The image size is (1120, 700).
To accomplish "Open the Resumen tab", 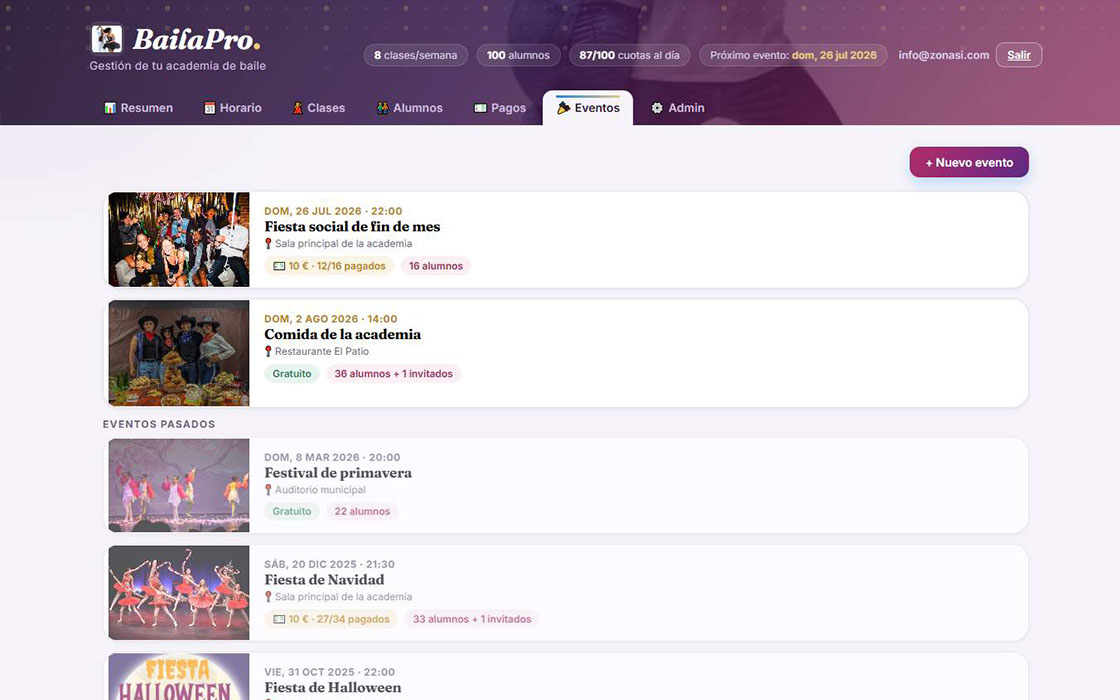I will click(x=139, y=108).
